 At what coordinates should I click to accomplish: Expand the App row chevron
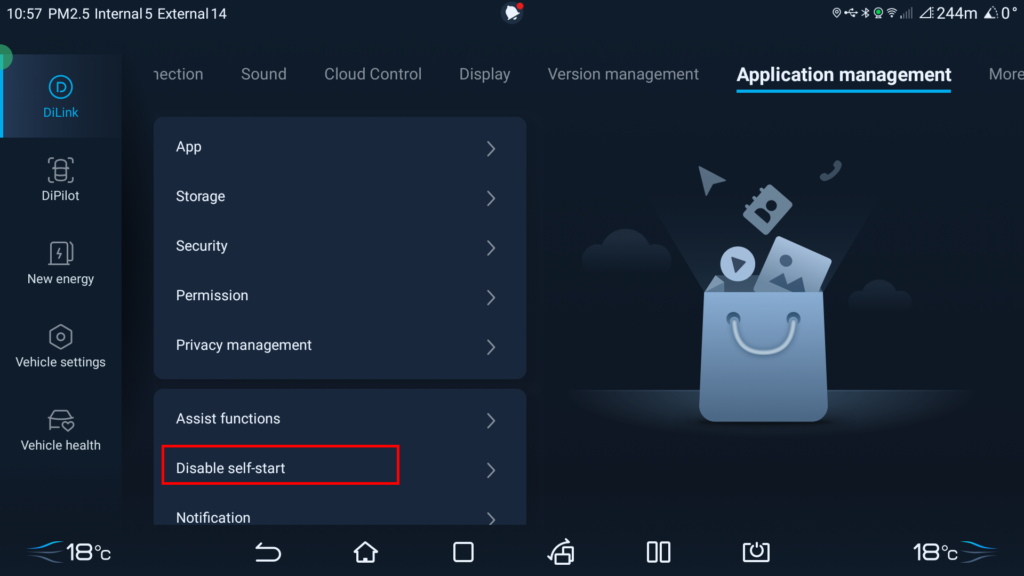(x=491, y=148)
